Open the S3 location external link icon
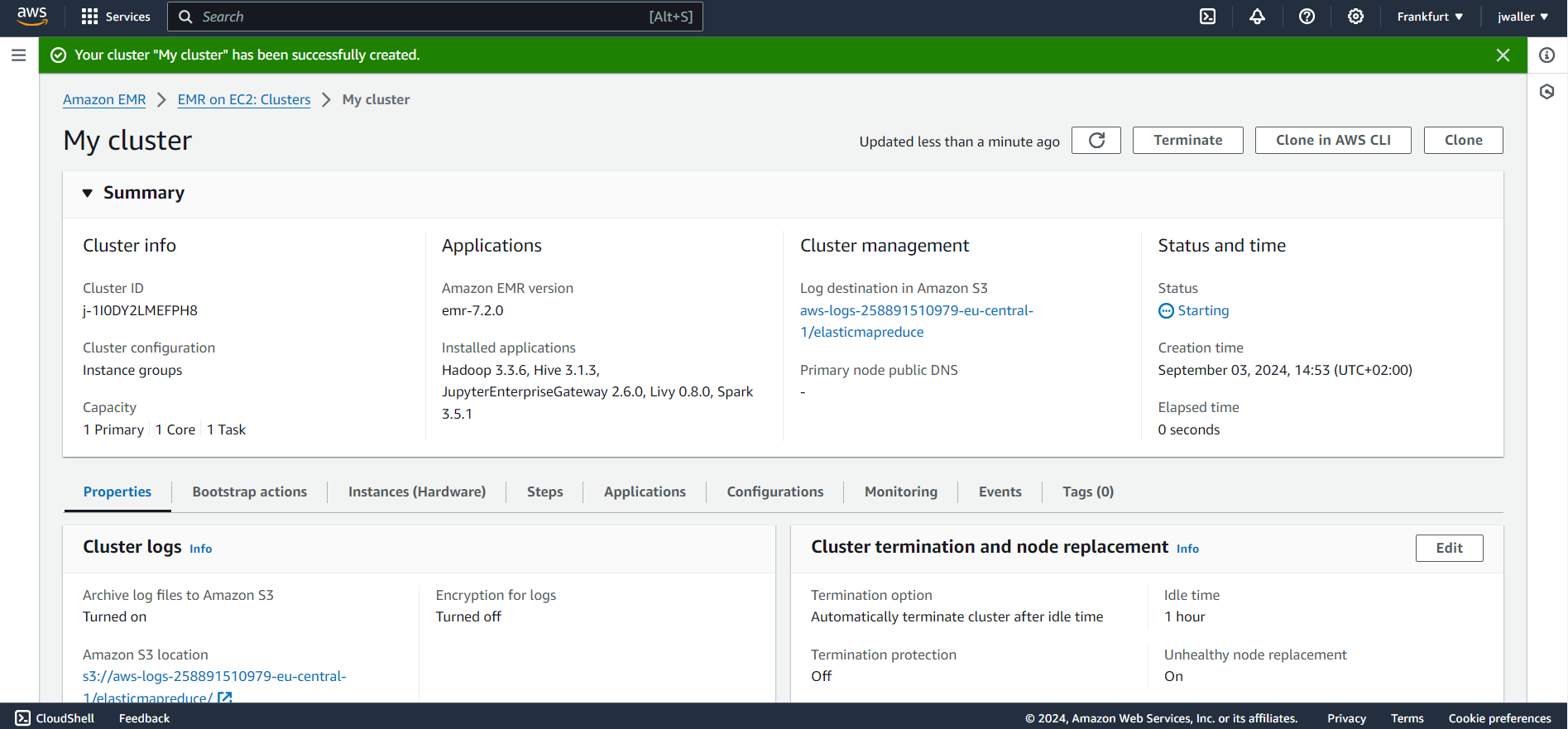The image size is (1568, 729). (x=225, y=698)
